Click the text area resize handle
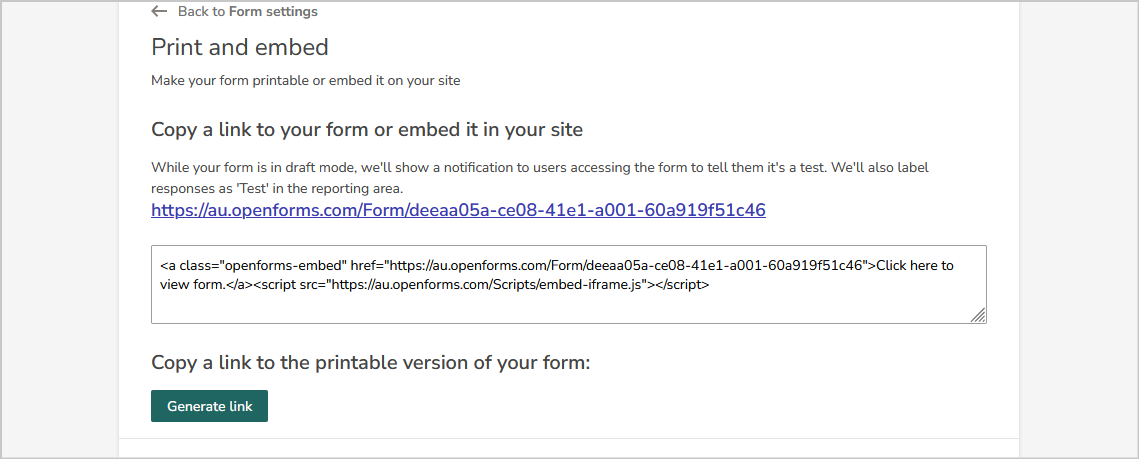 tap(978, 315)
